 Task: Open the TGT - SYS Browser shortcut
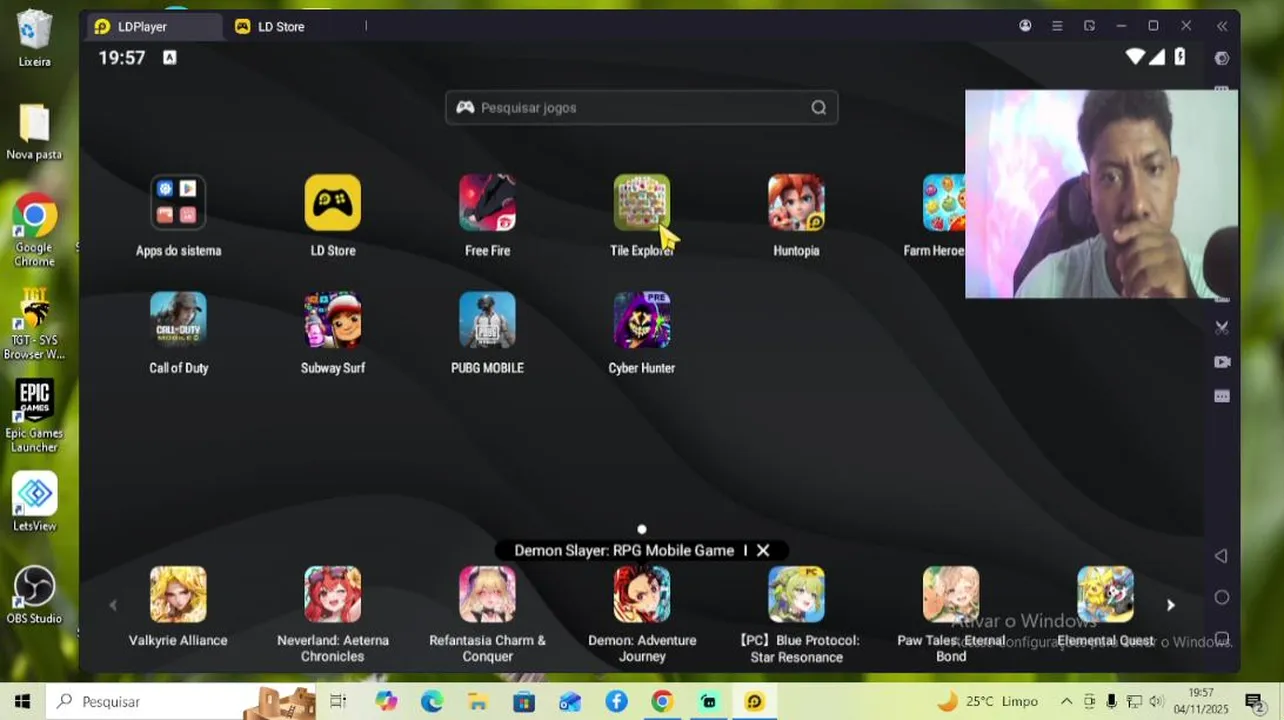click(x=34, y=323)
